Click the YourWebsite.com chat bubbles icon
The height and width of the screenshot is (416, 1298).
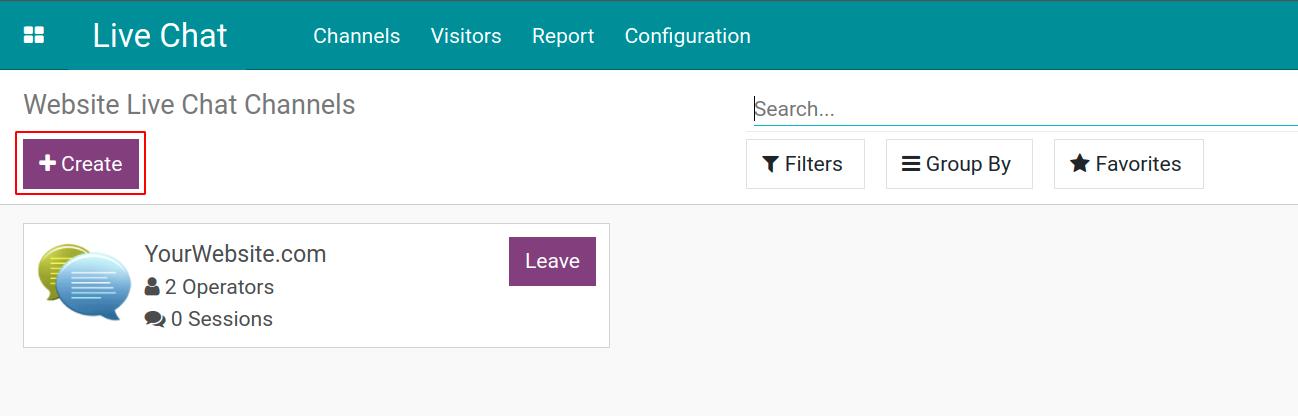pos(84,282)
